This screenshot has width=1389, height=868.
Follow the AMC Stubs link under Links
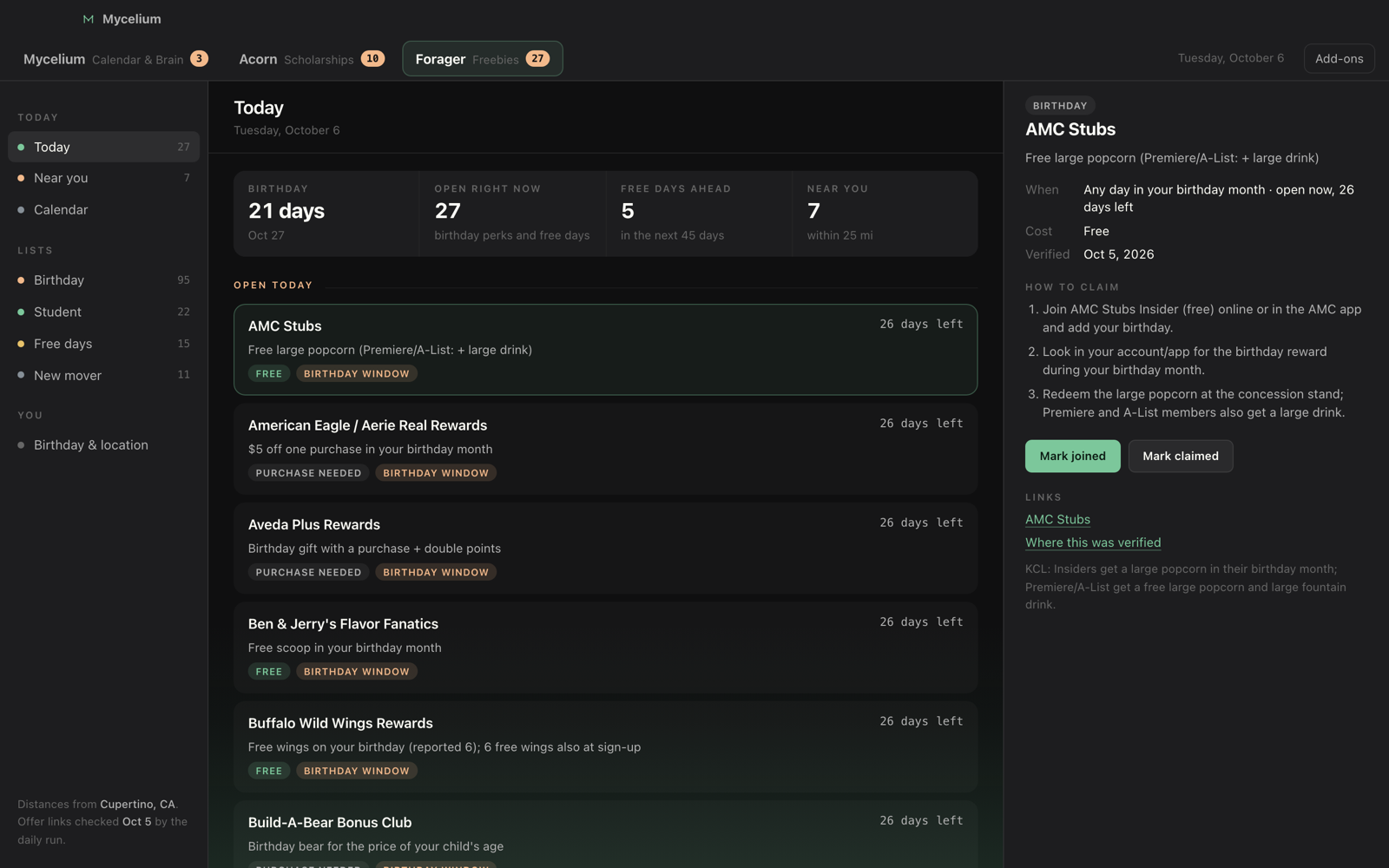point(1057,519)
